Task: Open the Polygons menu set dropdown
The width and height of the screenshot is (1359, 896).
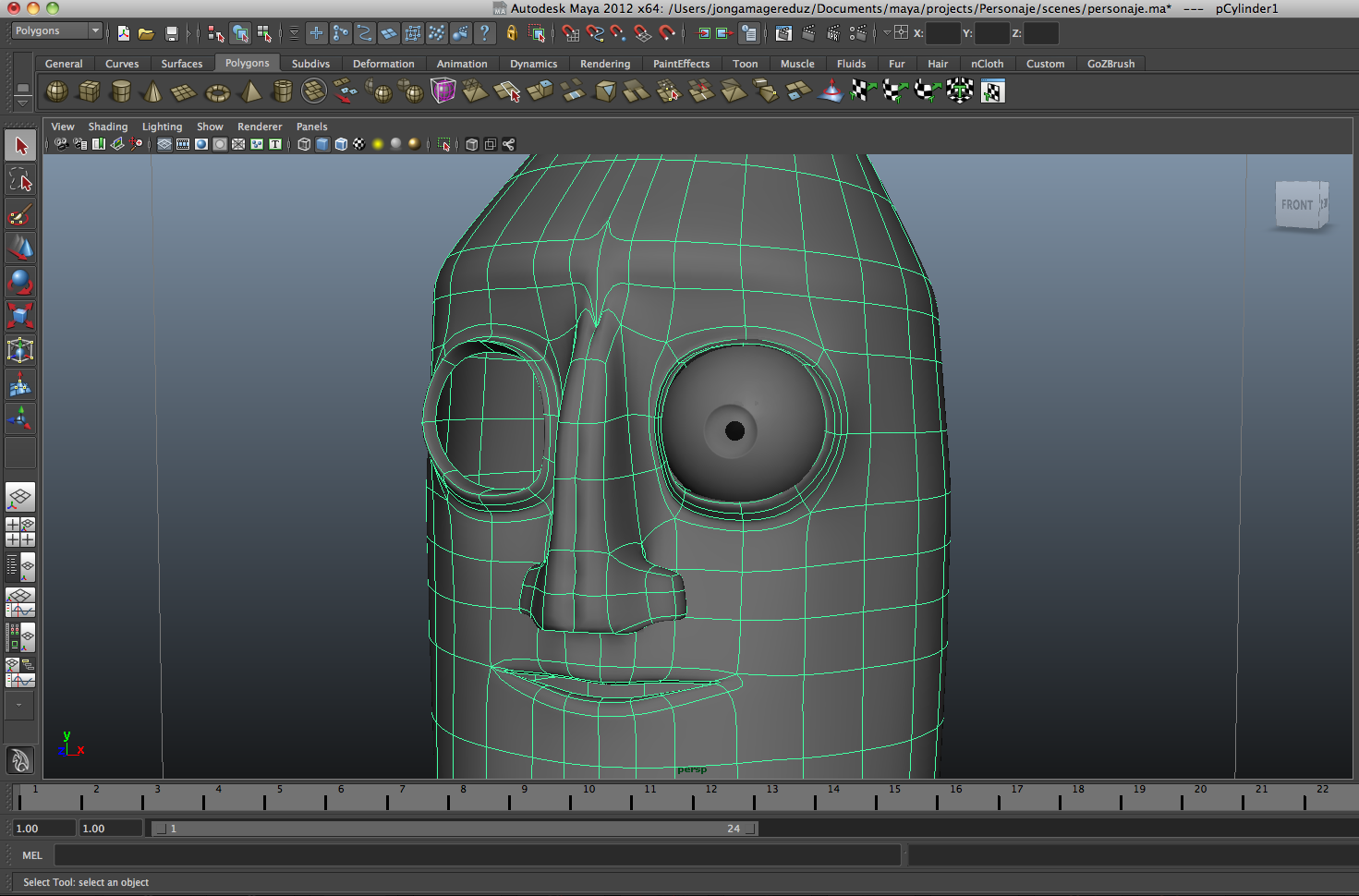Action: [x=56, y=31]
